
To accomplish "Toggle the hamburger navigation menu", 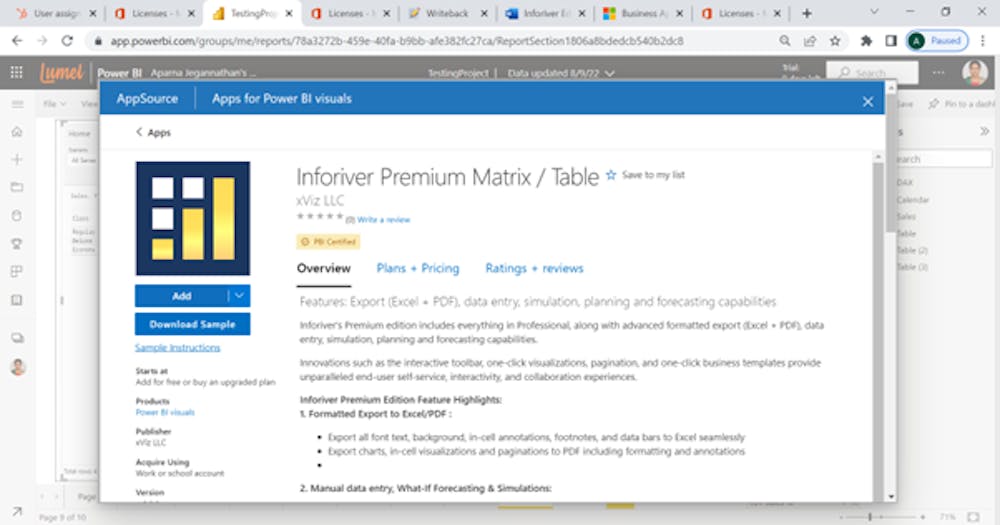I will 17,104.
